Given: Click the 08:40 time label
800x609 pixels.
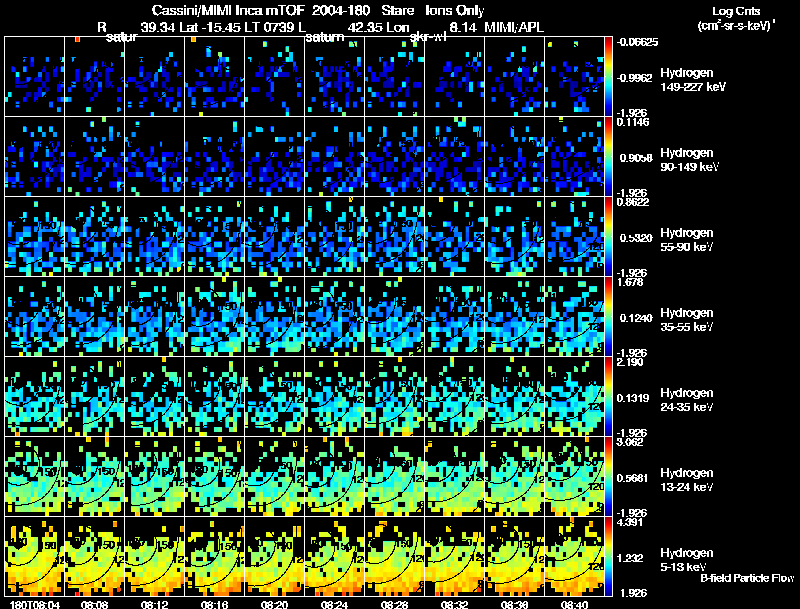Looking at the screenshot, I should tap(574, 605).
